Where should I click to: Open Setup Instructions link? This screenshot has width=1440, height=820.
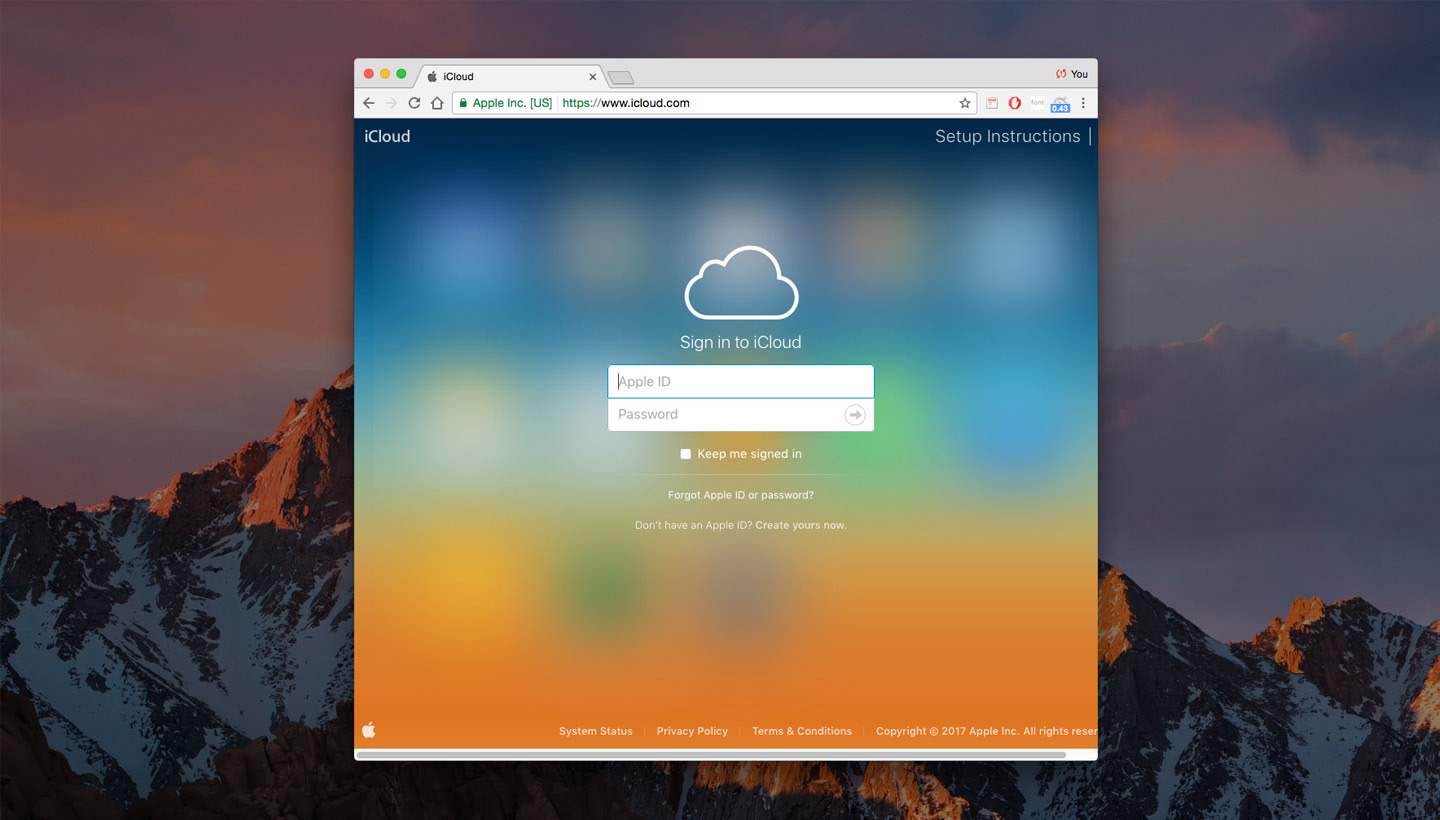1007,136
